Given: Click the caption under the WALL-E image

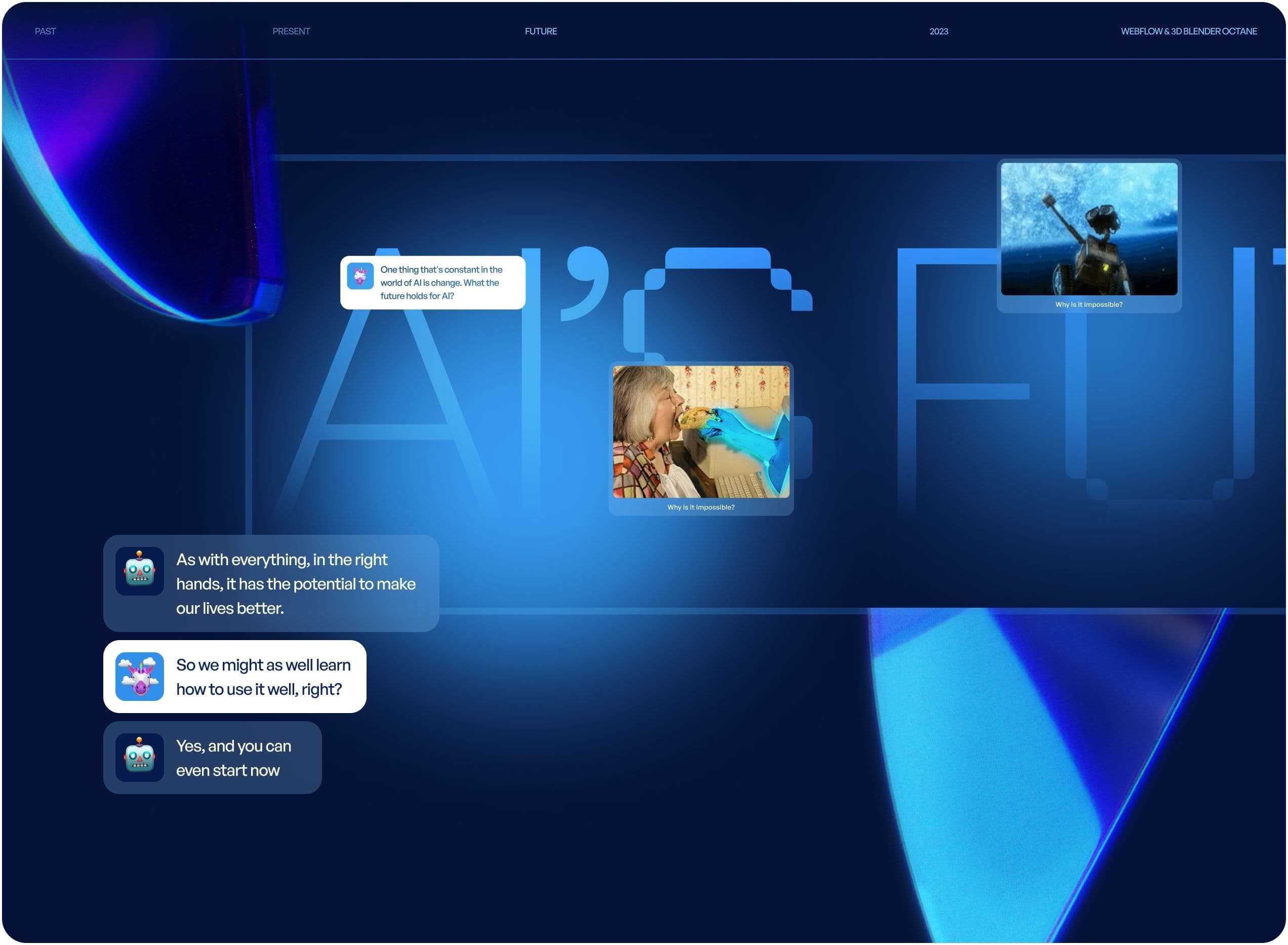Looking at the screenshot, I should click(1089, 304).
